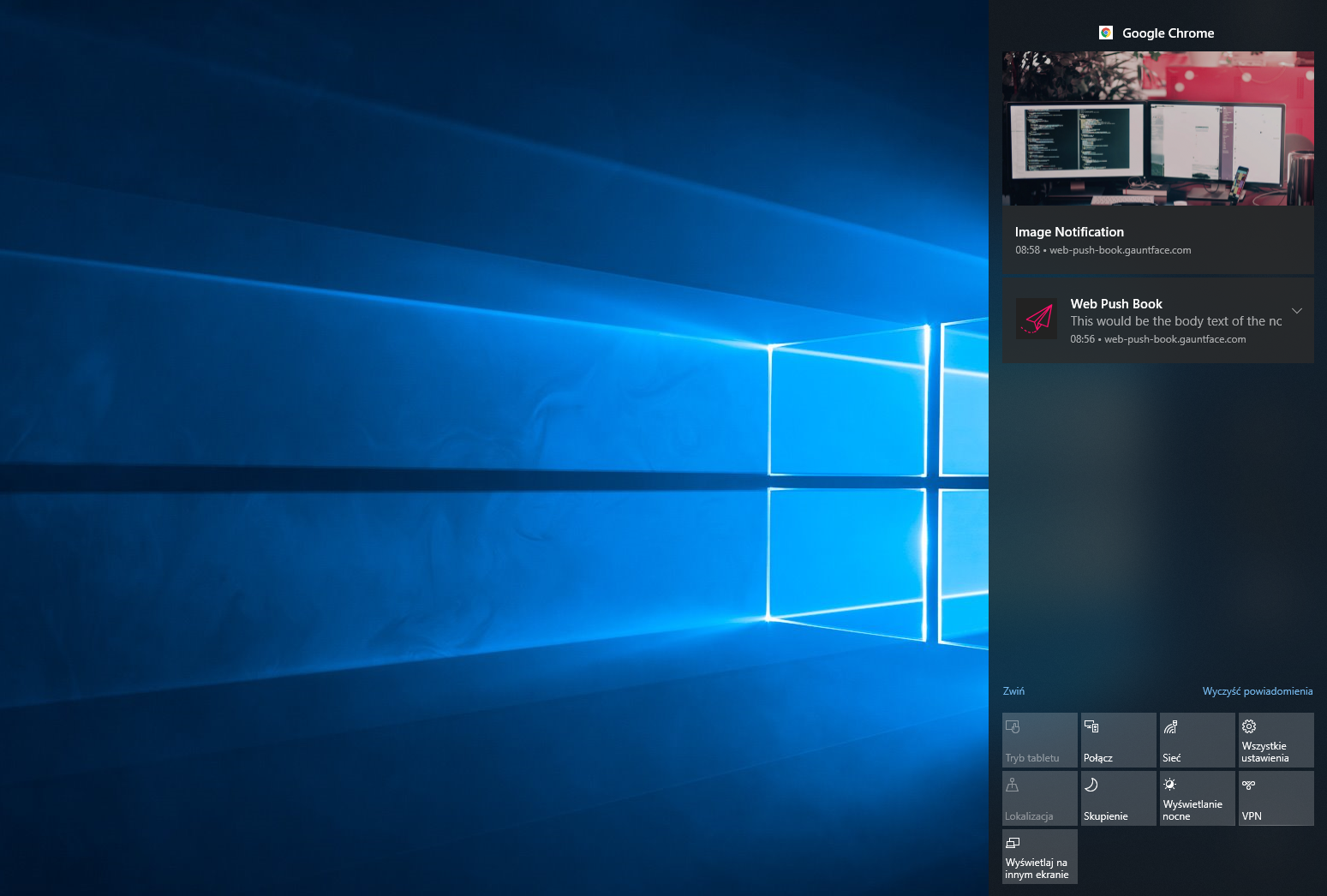This screenshot has height=896, width=1327.
Task: Open the Połącz quick action tile
Action: 1119,740
